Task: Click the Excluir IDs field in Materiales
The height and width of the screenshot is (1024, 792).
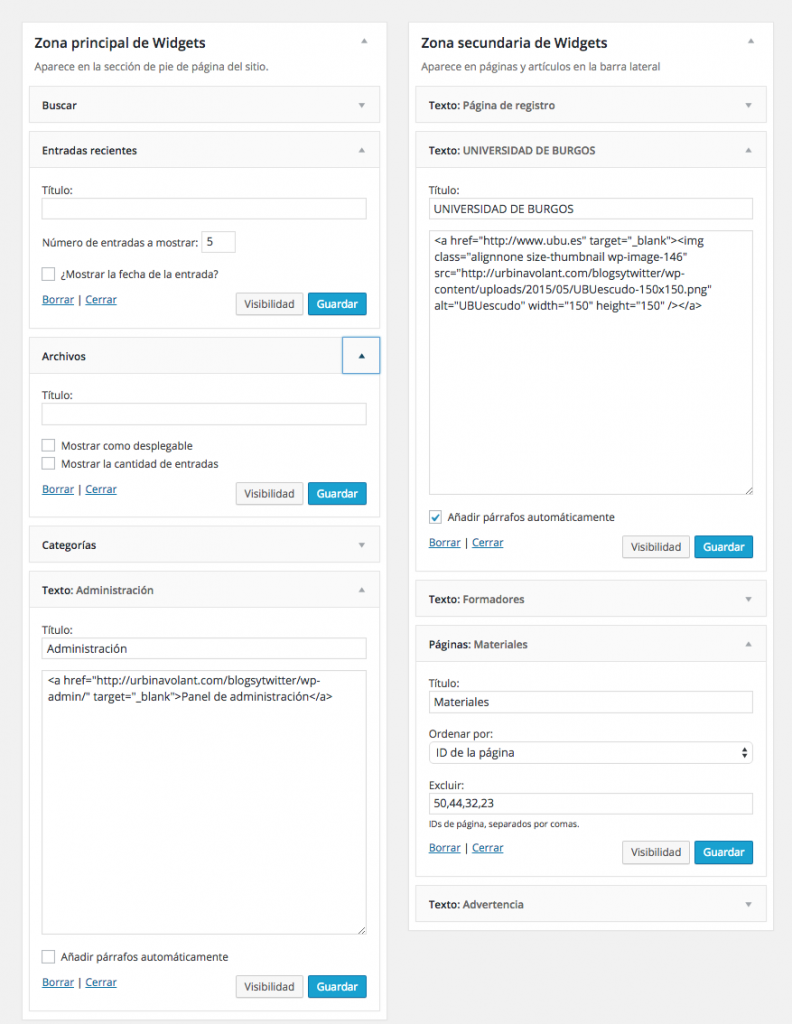Action: tap(590, 804)
